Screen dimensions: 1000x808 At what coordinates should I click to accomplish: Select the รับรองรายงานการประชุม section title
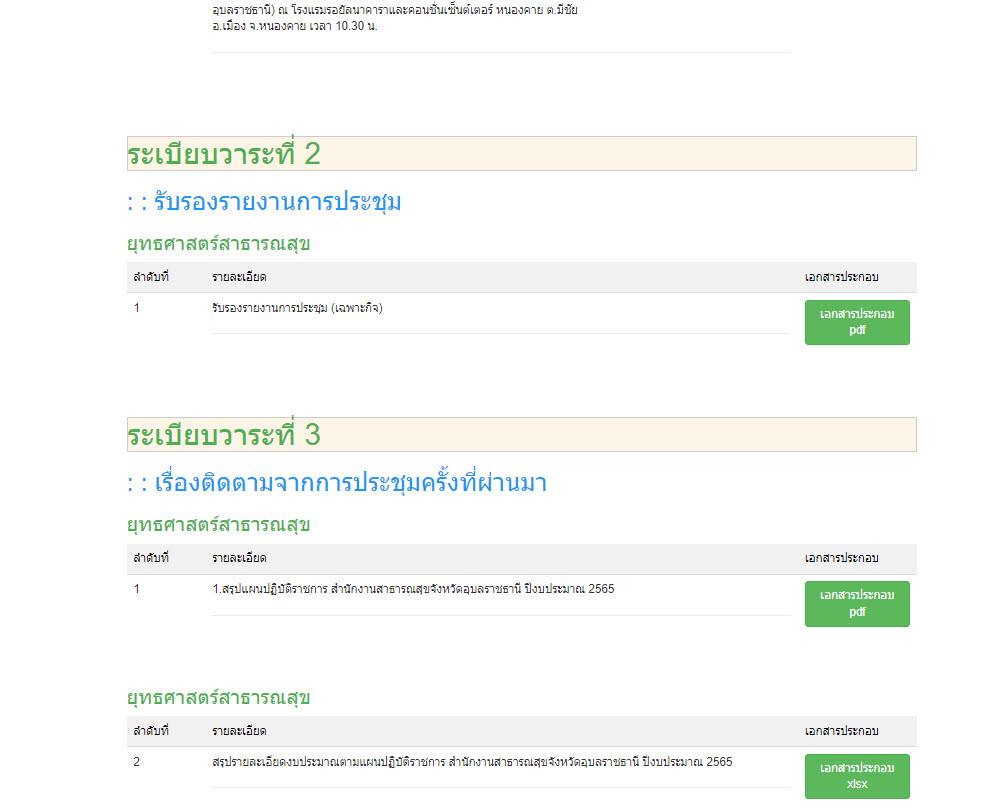265,202
